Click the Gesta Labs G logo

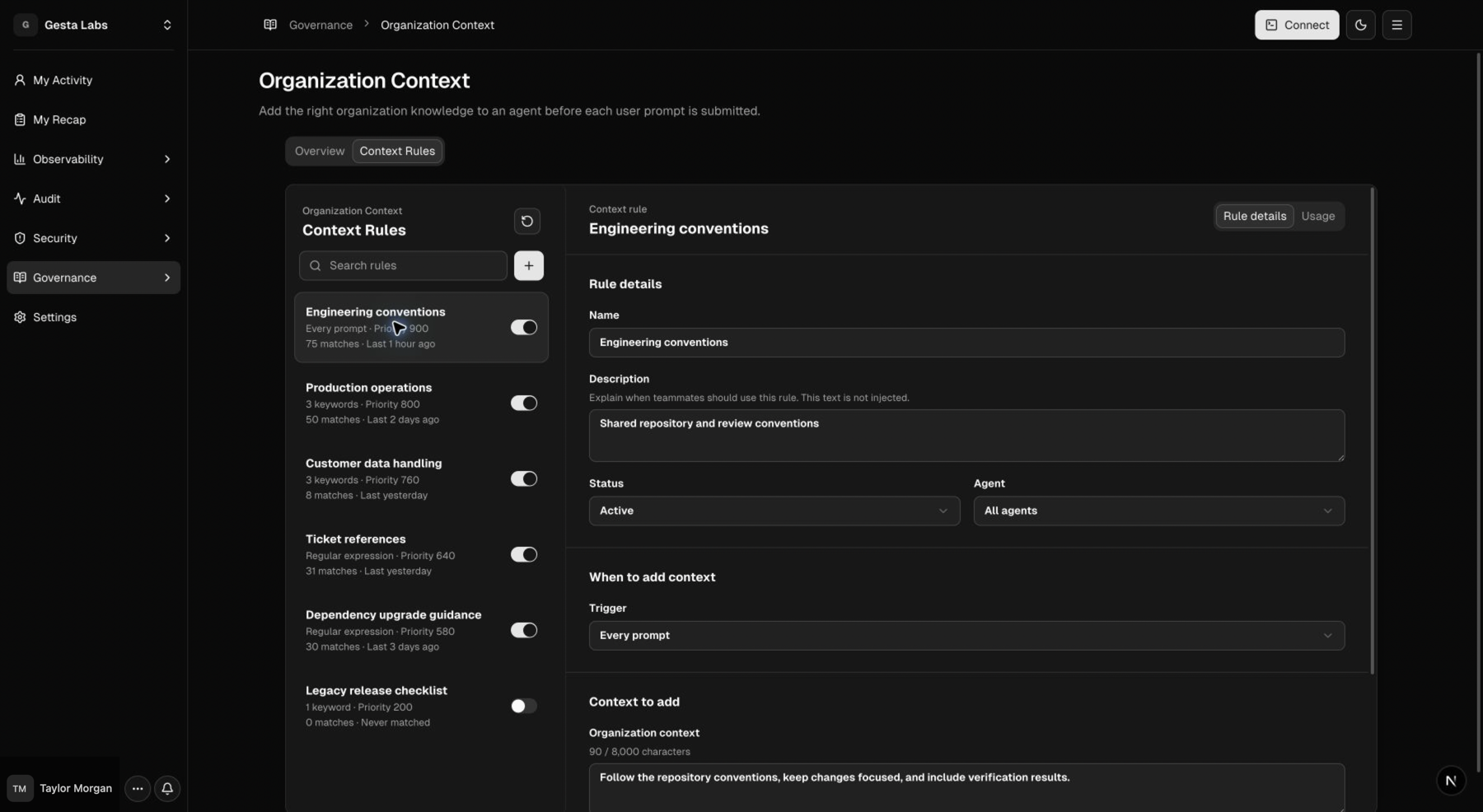point(26,25)
